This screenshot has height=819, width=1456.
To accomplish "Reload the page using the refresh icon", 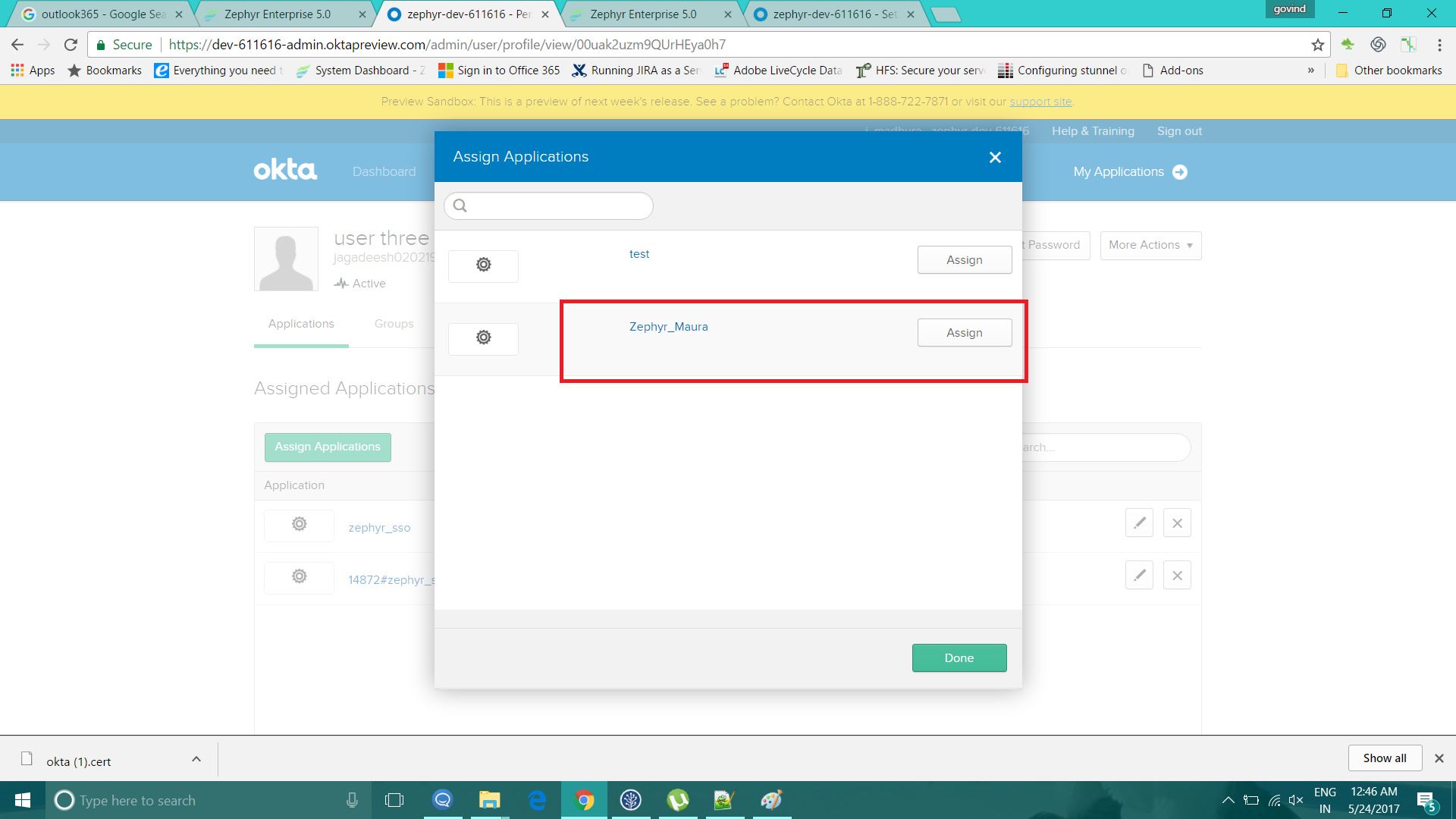I will [x=71, y=45].
